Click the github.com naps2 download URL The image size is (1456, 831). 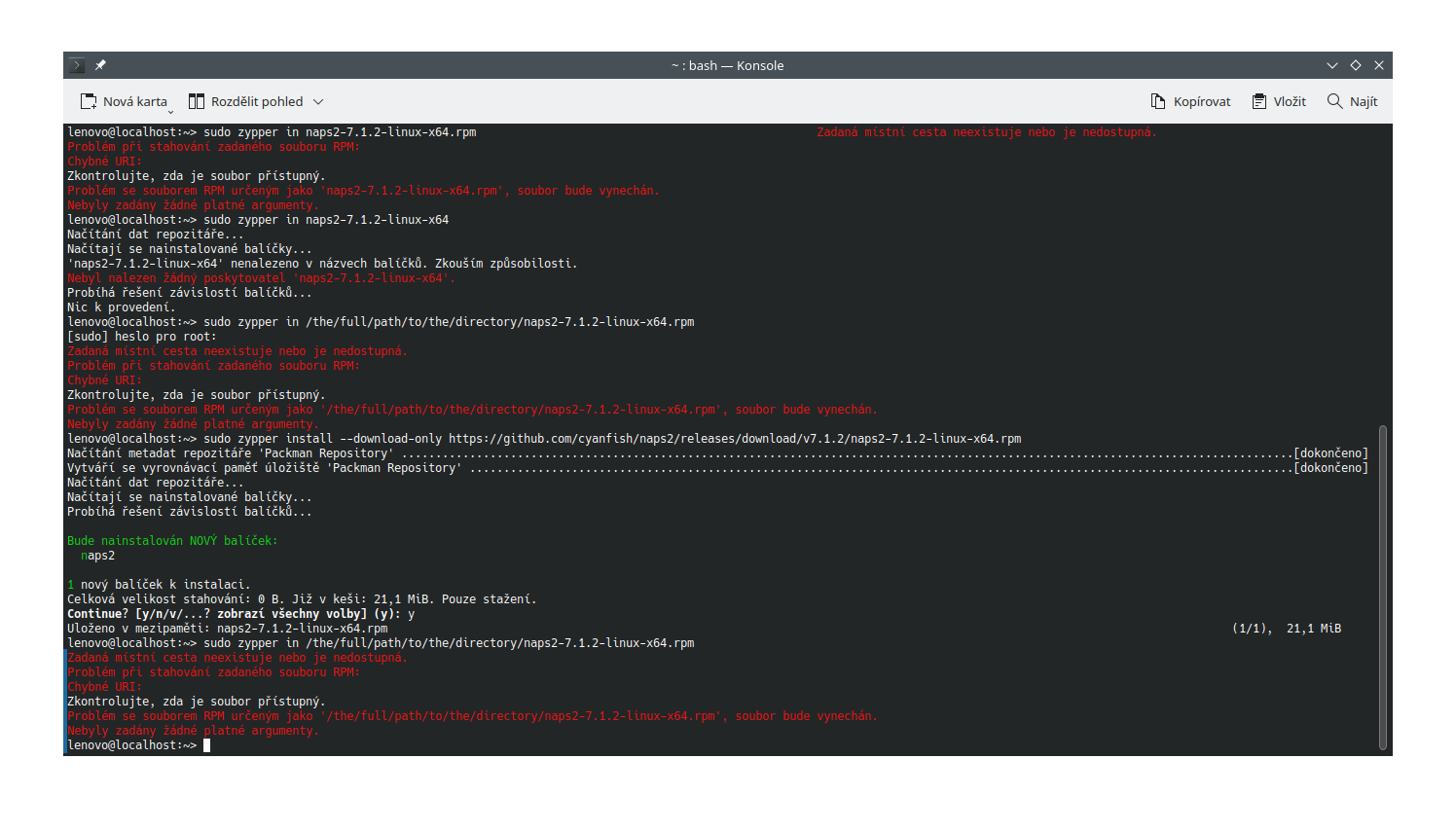point(735,439)
